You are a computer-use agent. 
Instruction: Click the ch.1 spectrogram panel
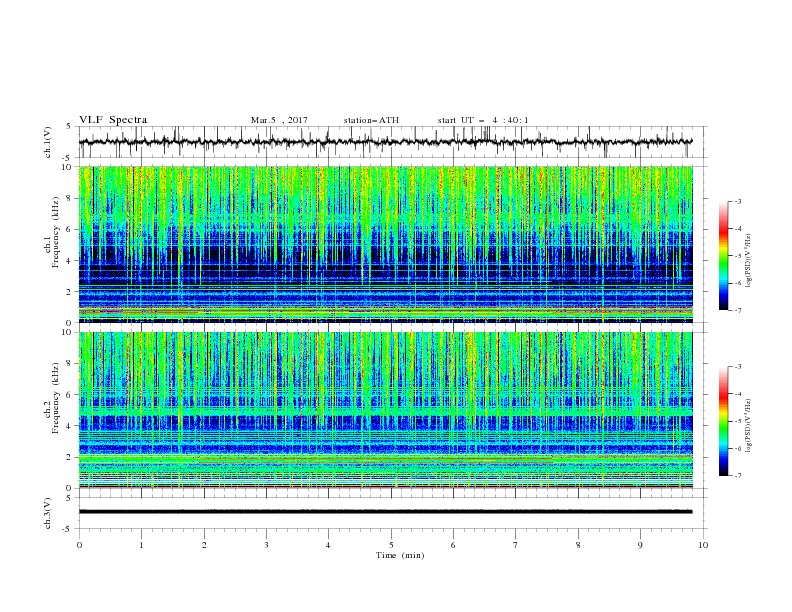click(x=385, y=244)
